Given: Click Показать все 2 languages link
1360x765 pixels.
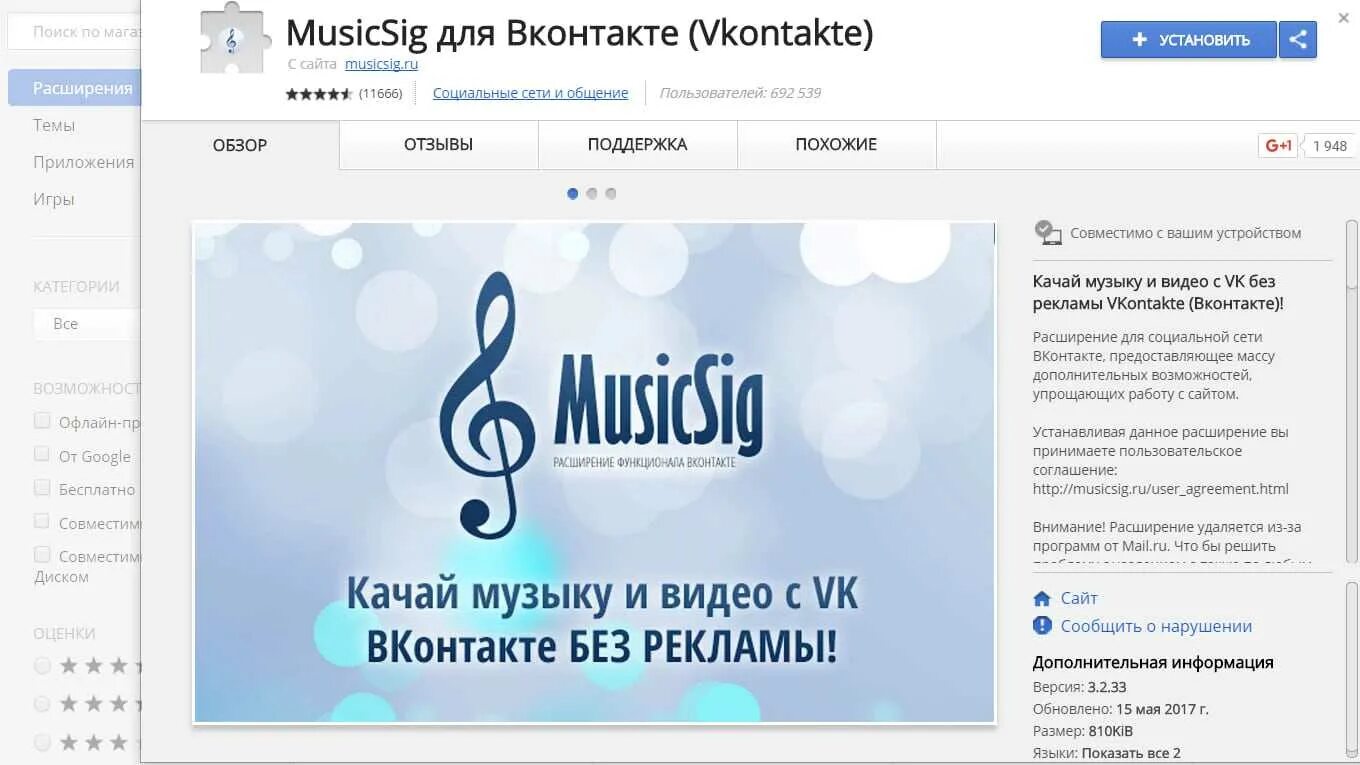Looking at the screenshot, I should click(1131, 753).
